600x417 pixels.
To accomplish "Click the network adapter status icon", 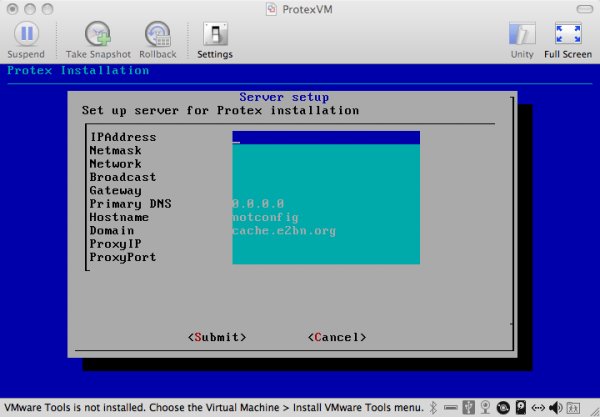I will point(538,408).
